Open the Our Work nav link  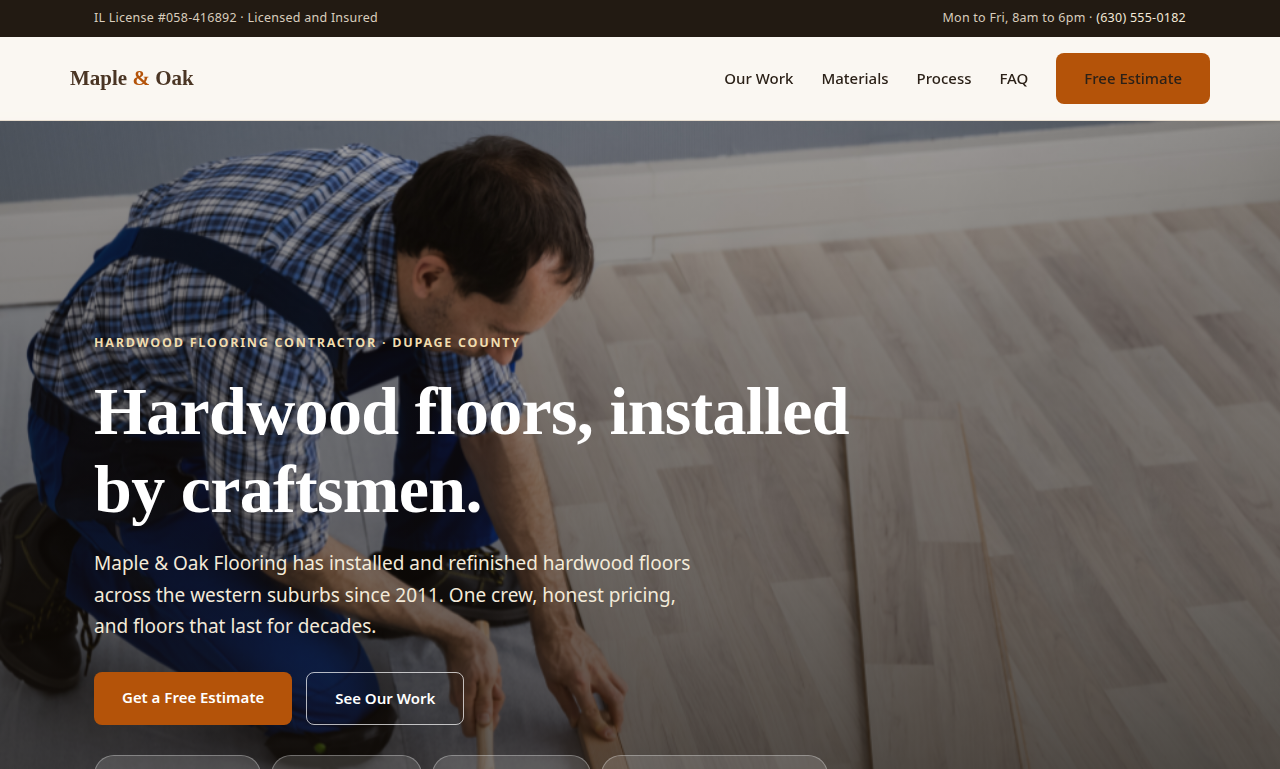[x=759, y=79]
